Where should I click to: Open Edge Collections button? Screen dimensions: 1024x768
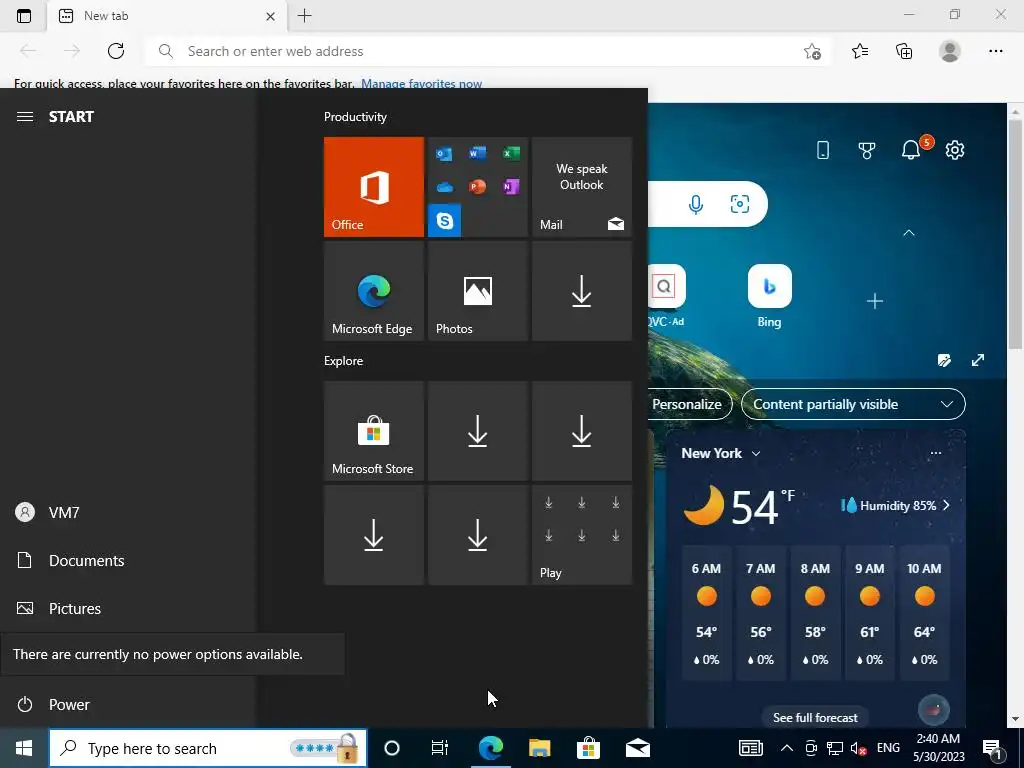tap(904, 51)
